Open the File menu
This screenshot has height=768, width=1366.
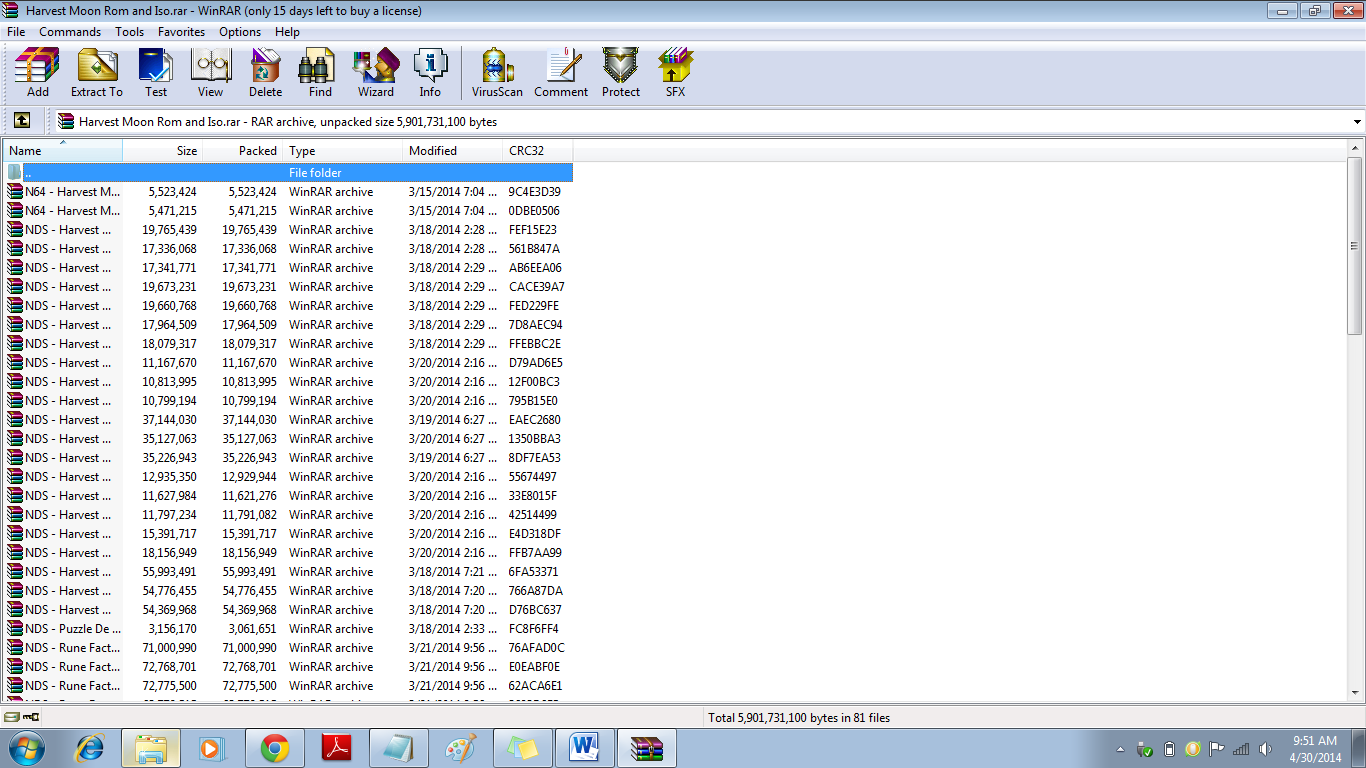coord(16,32)
